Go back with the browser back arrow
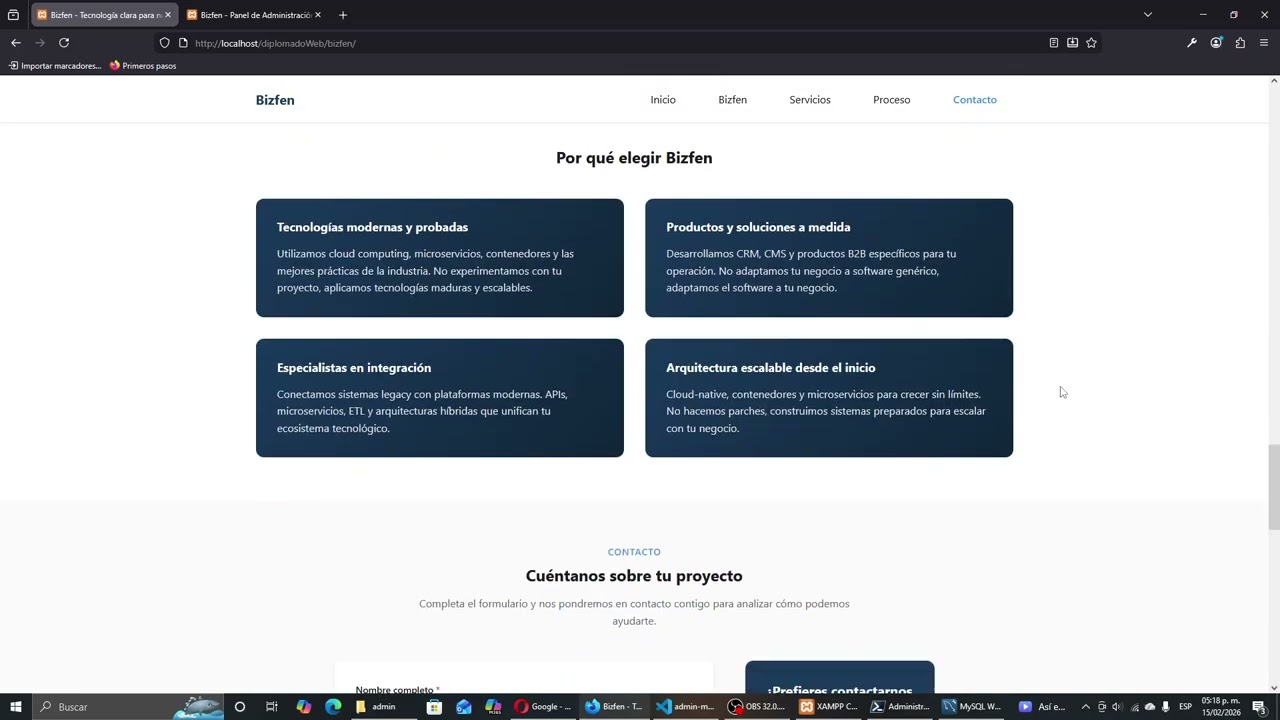 [15, 43]
